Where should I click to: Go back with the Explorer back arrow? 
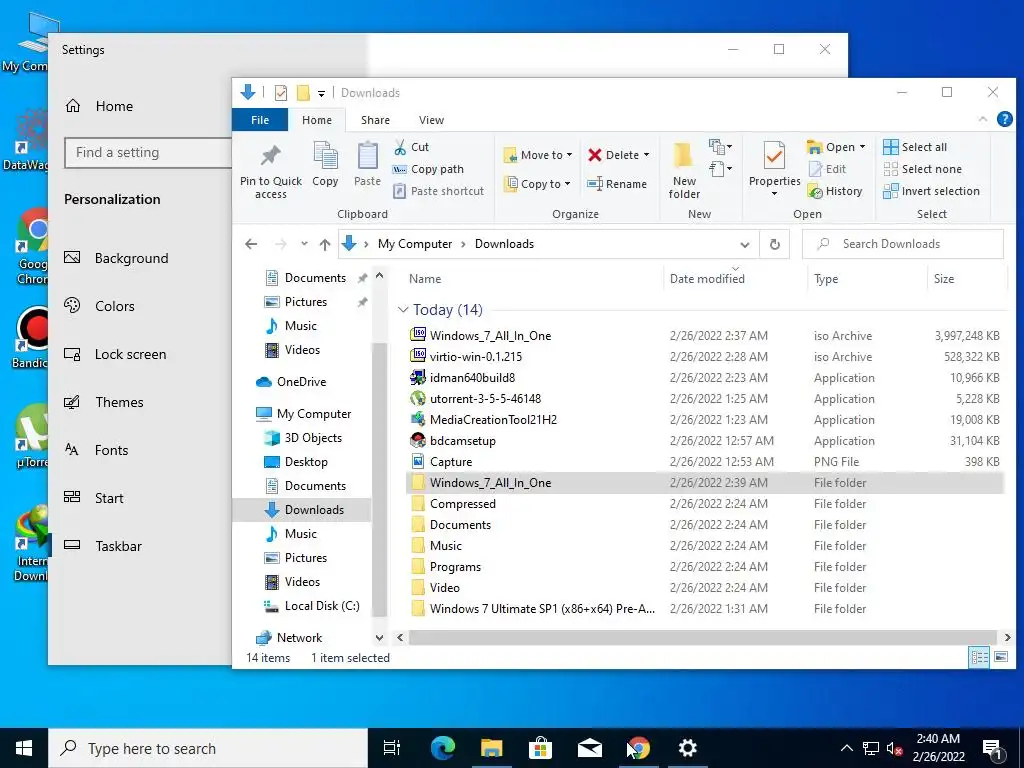tap(251, 244)
